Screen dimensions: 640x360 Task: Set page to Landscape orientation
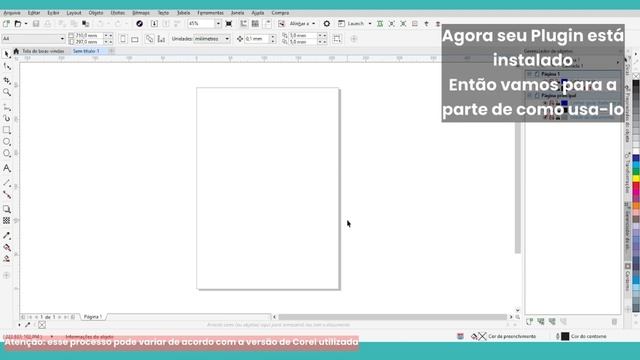(x=135, y=39)
